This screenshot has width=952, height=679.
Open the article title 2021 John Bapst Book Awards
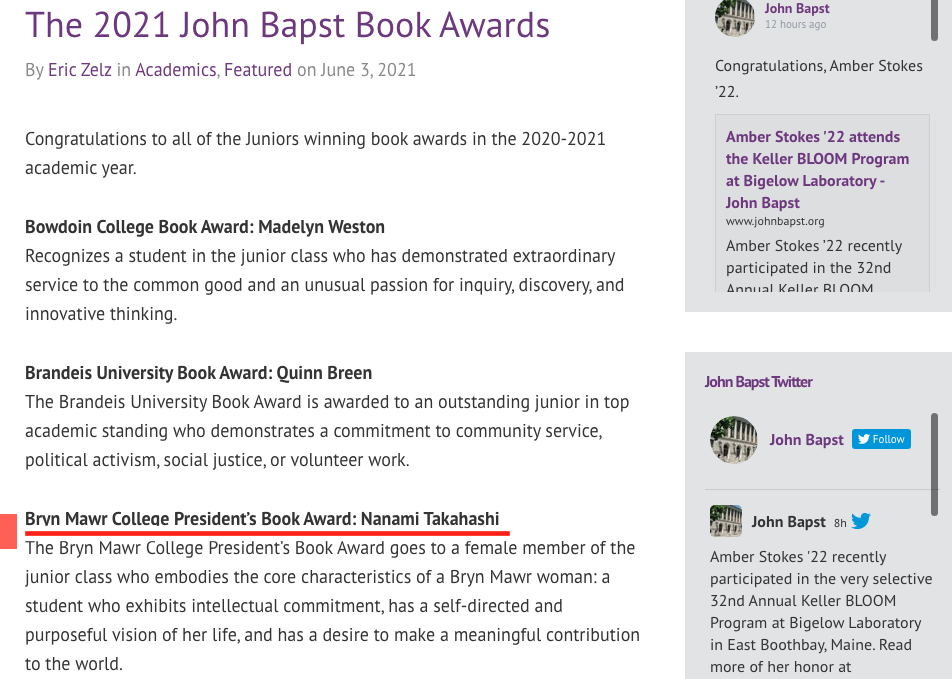(287, 25)
